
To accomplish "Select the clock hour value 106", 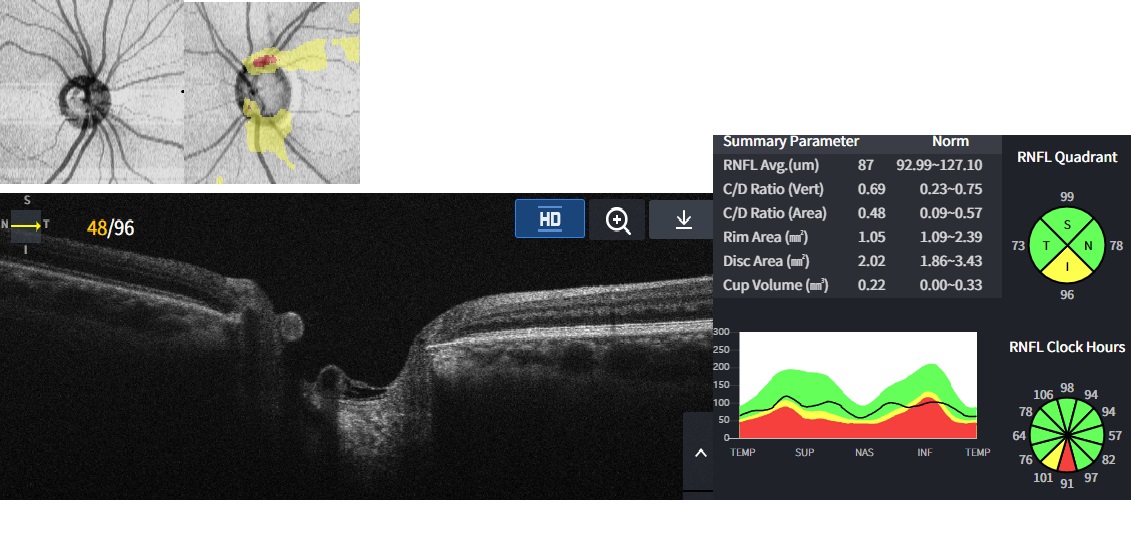I will [x=1043, y=394].
